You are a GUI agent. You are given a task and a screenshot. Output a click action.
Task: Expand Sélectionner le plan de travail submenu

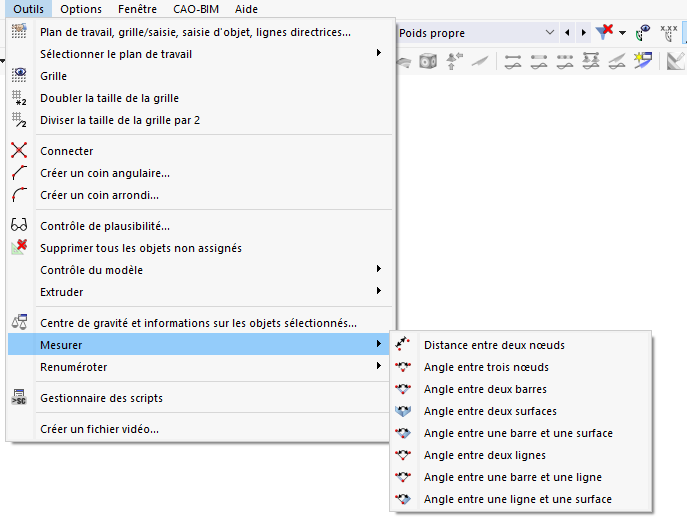379,53
